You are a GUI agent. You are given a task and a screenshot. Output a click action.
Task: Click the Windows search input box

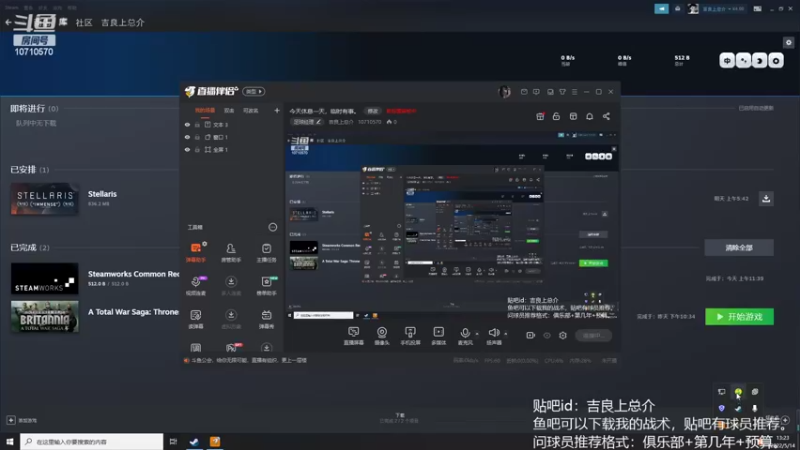[x=92, y=441]
